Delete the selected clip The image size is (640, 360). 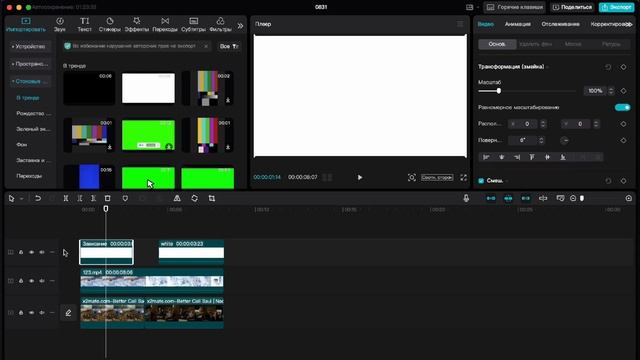(108, 198)
